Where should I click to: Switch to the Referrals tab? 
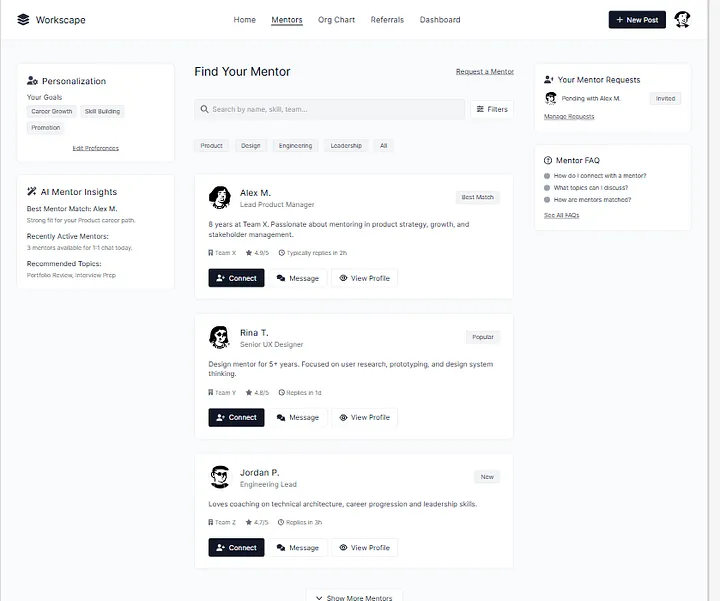tap(387, 20)
